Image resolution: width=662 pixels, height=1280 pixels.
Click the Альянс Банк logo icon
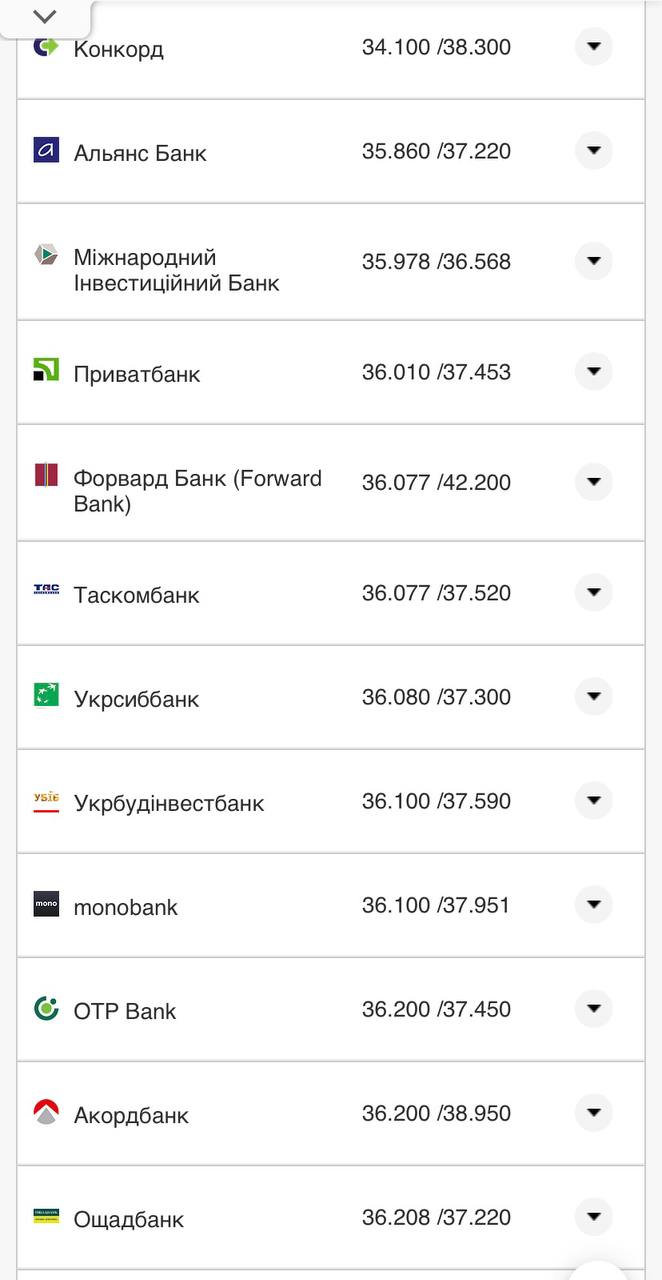click(46, 150)
